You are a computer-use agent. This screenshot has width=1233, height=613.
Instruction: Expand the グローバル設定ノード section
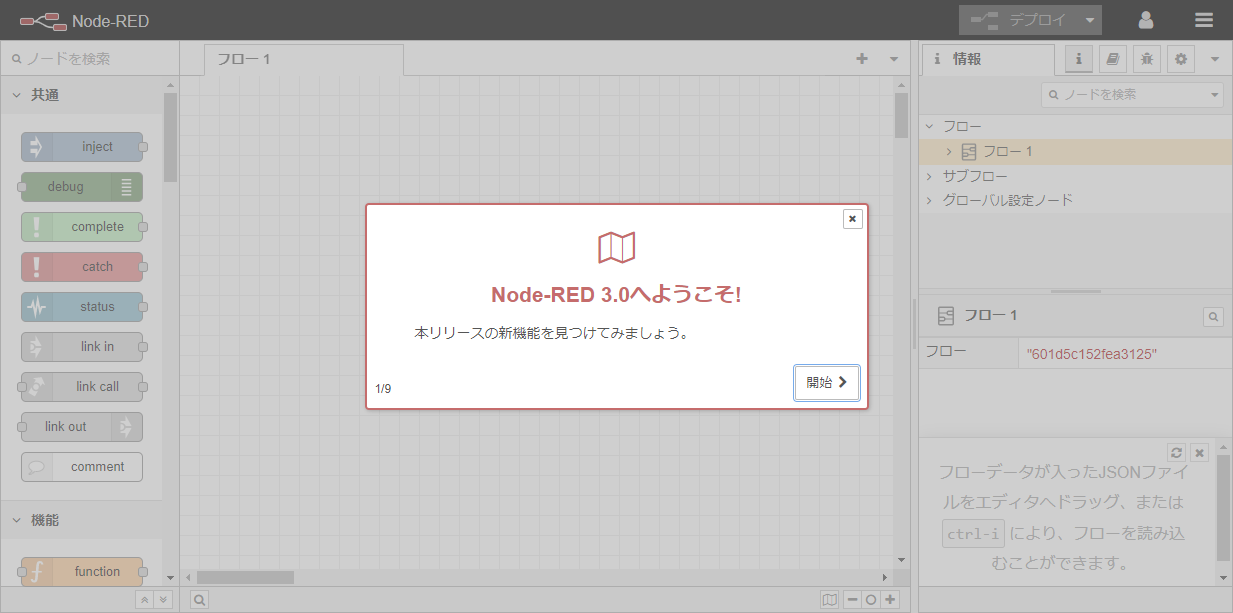(929, 200)
